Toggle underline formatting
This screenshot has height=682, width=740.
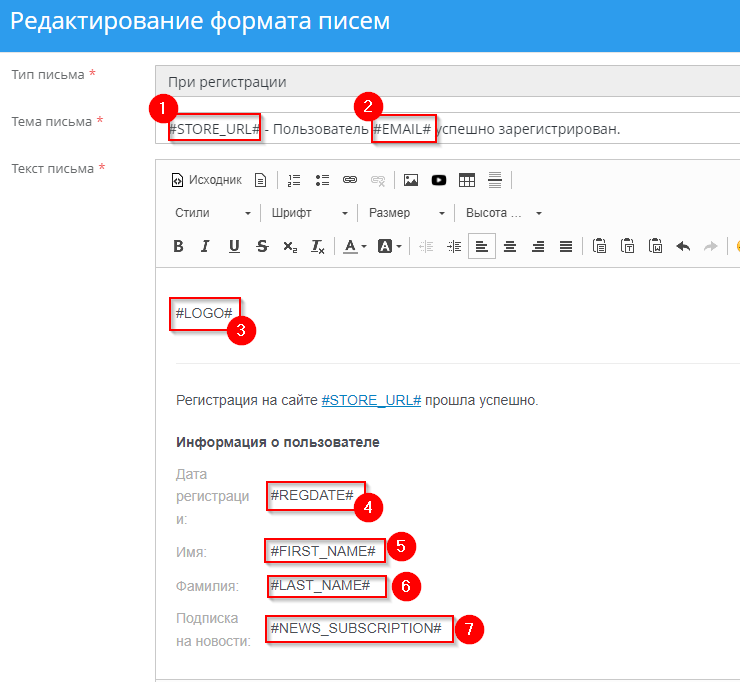(x=234, y=246)
